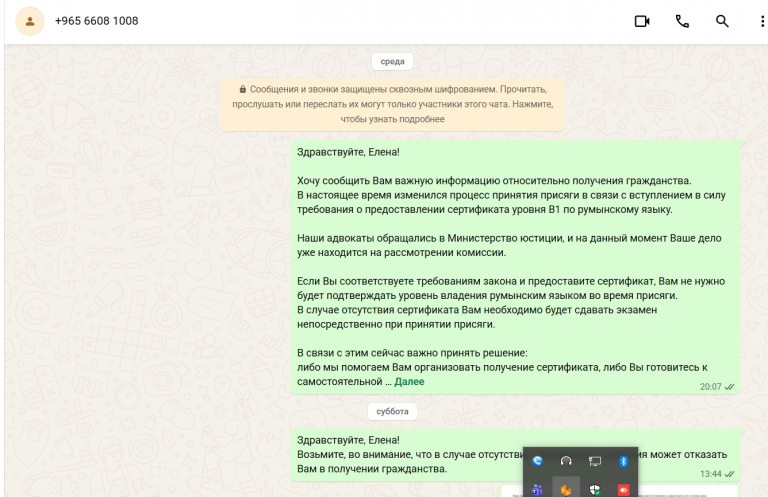The height and width of the screenshot is (497, 768).
Task: Open the display/monitor tray icon
Action: click(595, 461)
